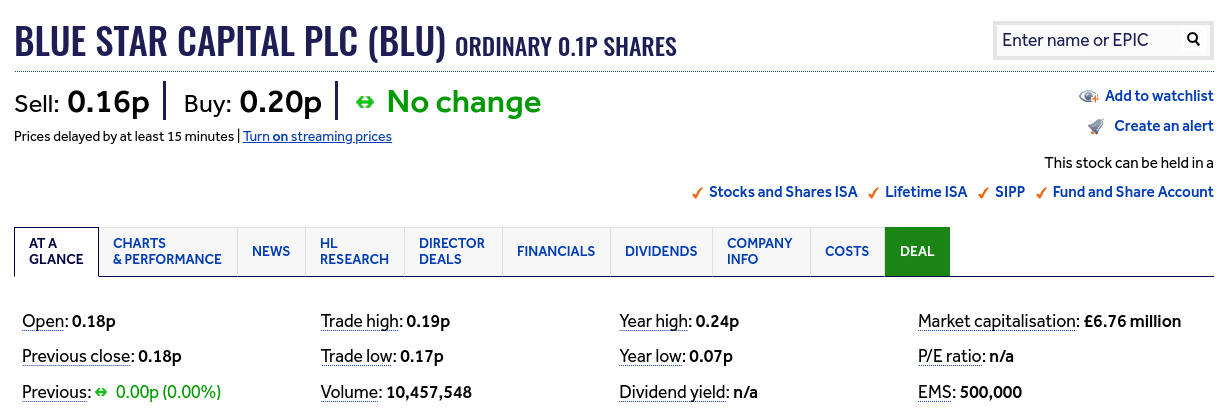Open the Financials tab
The width and height of the screenshot is (1224, 413).
coord(556,251)
